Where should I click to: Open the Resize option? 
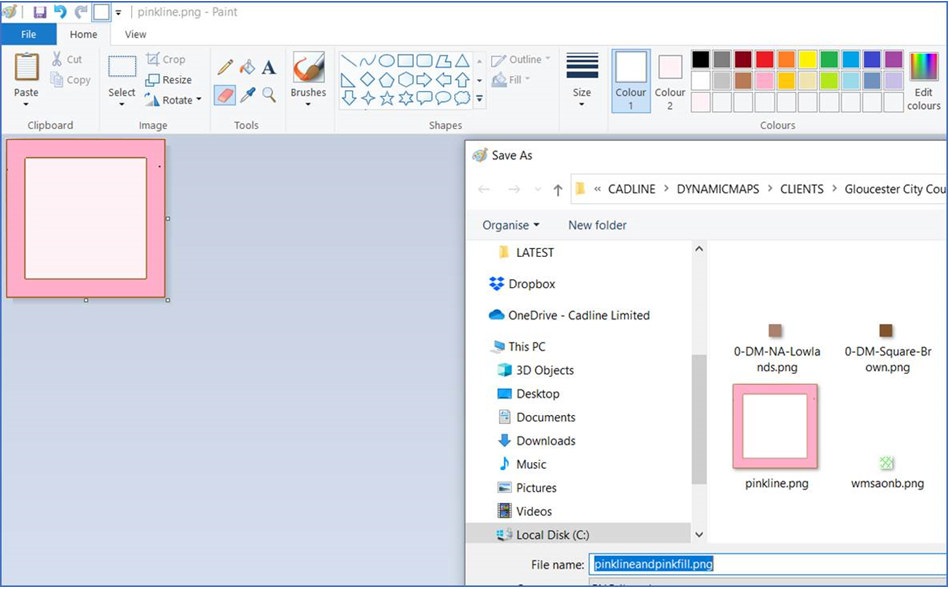169,80
